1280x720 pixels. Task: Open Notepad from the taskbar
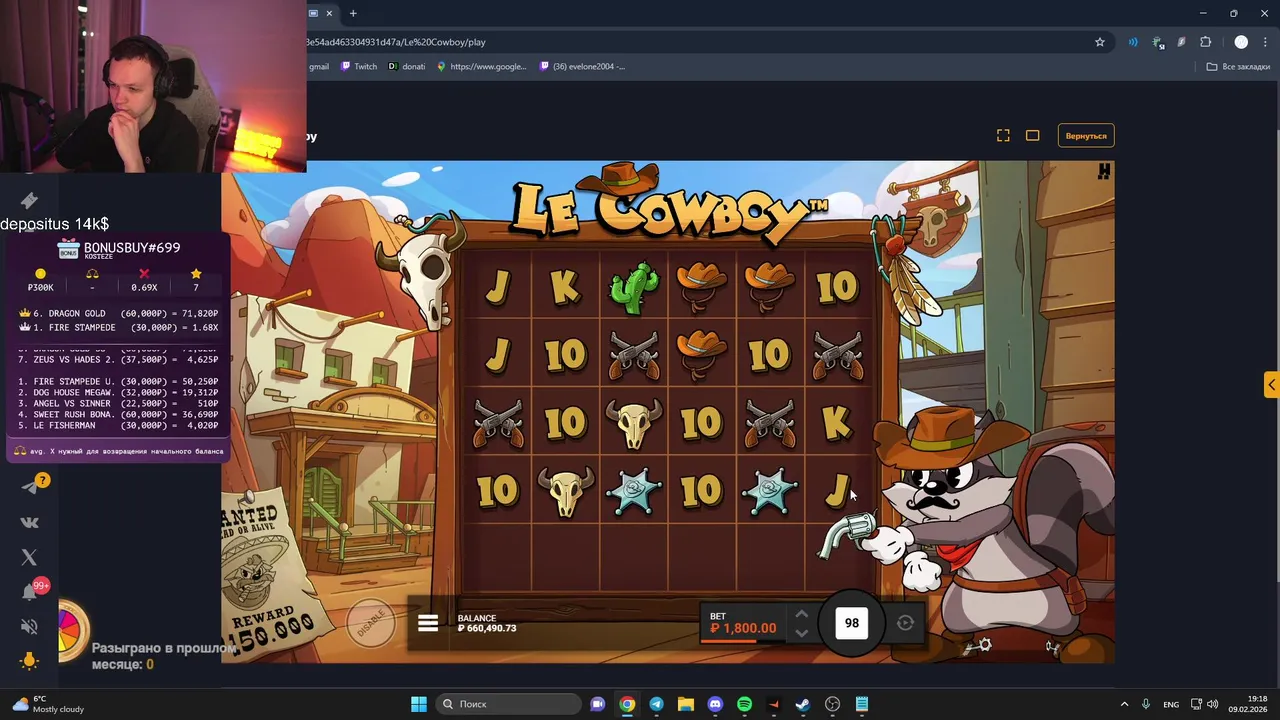(x=862, y=704)
